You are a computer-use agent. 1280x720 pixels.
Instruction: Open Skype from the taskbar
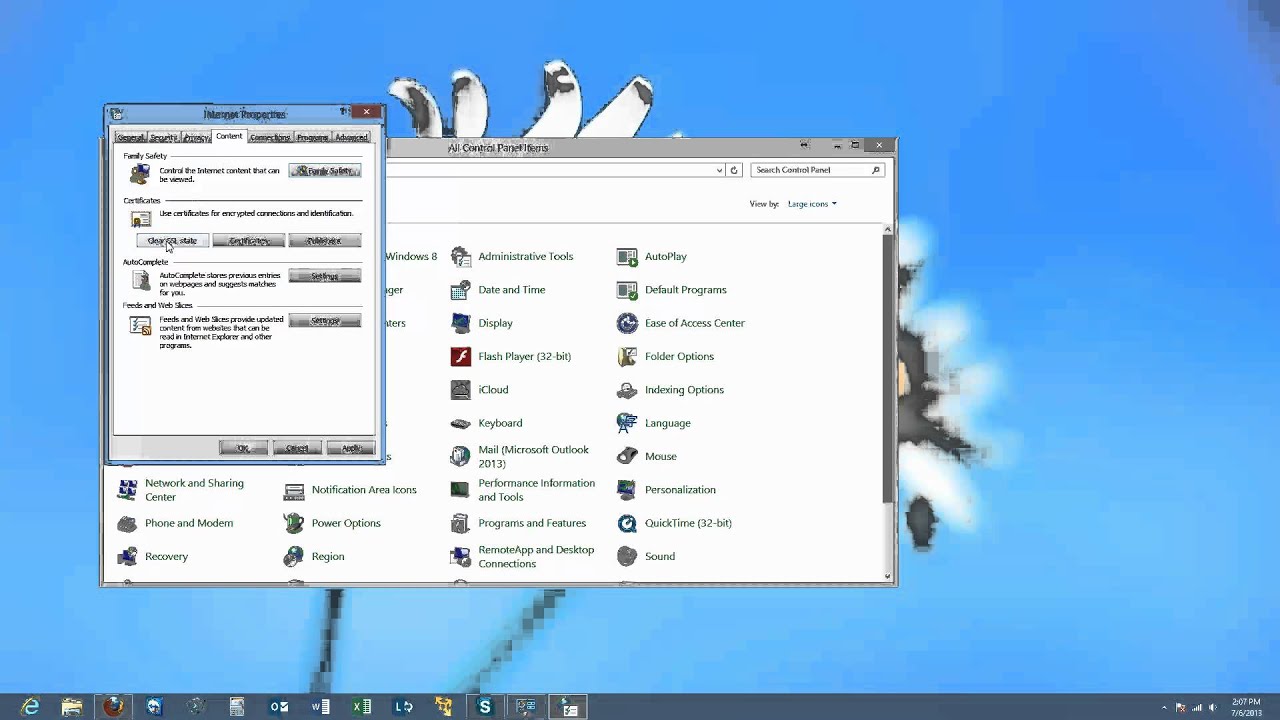click(x=485, y=706)
